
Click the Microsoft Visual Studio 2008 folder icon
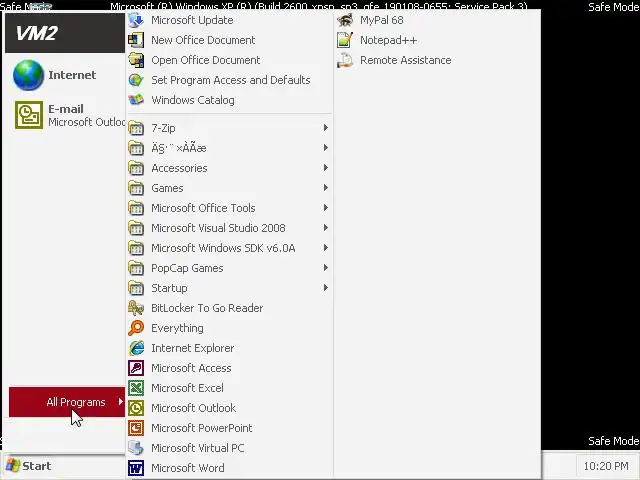point(136,228)
